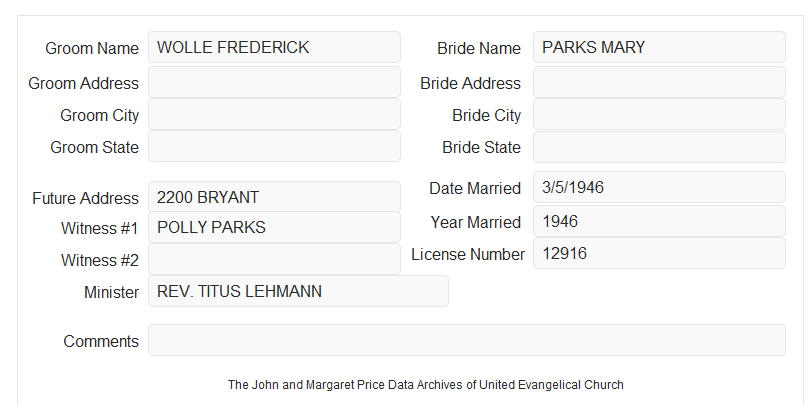Focus Witness #1 field with POLLY PARKS
This screenshot has height=405, width=805.
click(x=274, y=227)
